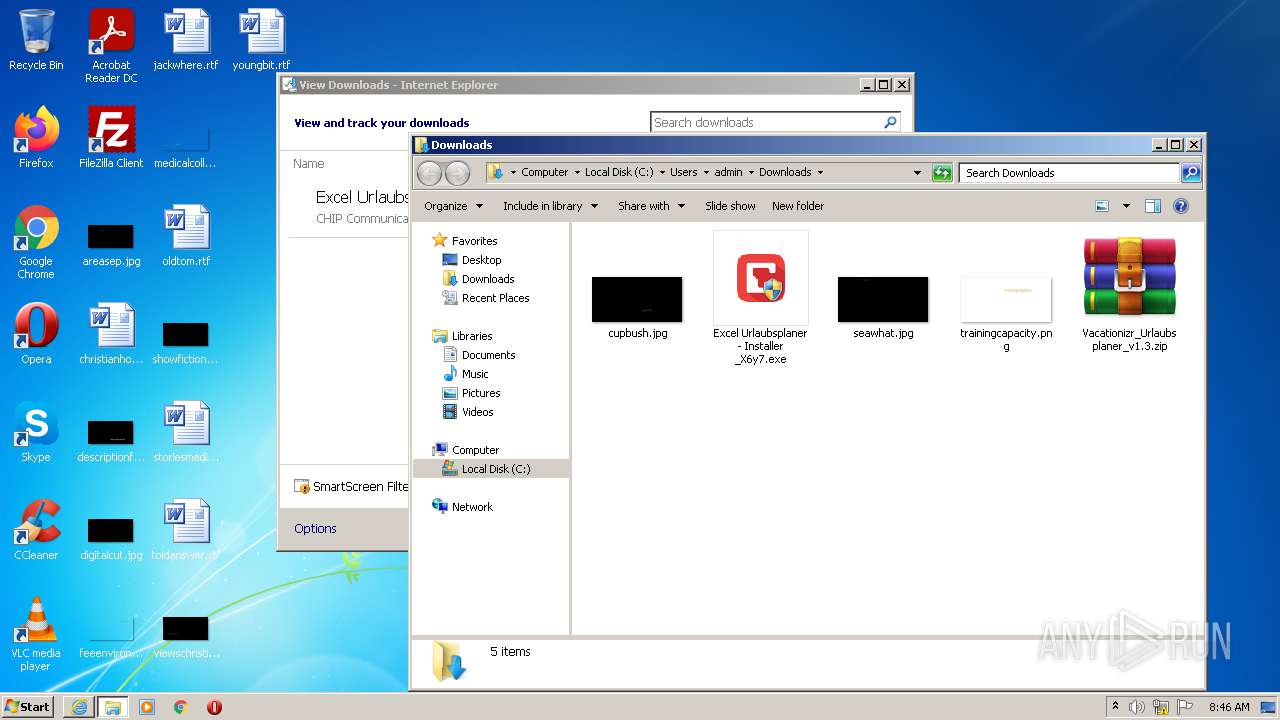The height and width of the screenshot is (720, 1280).
Task: Open the Share with dropdown
Action: [651, 206]
